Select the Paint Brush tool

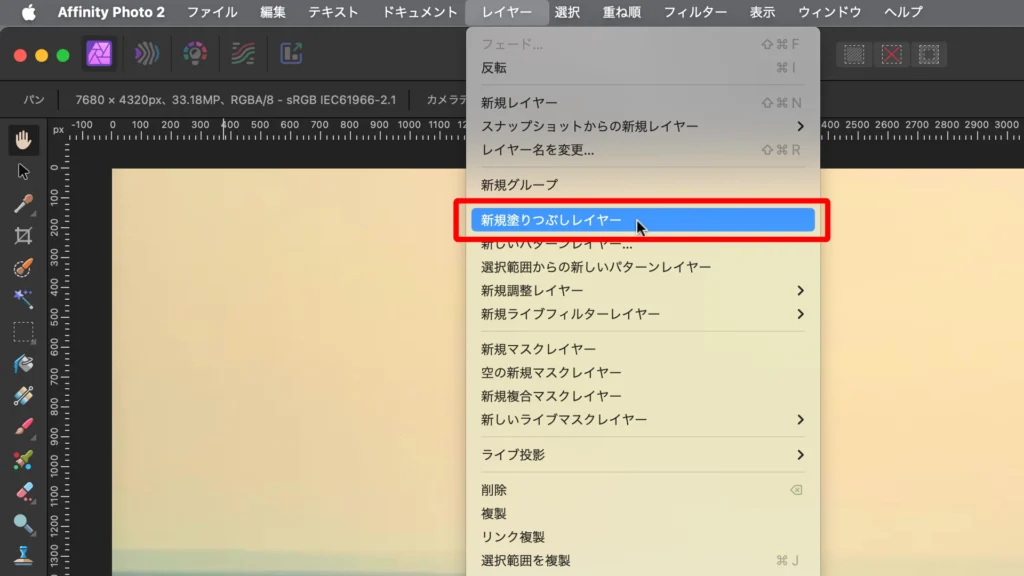tap(23, 428)
